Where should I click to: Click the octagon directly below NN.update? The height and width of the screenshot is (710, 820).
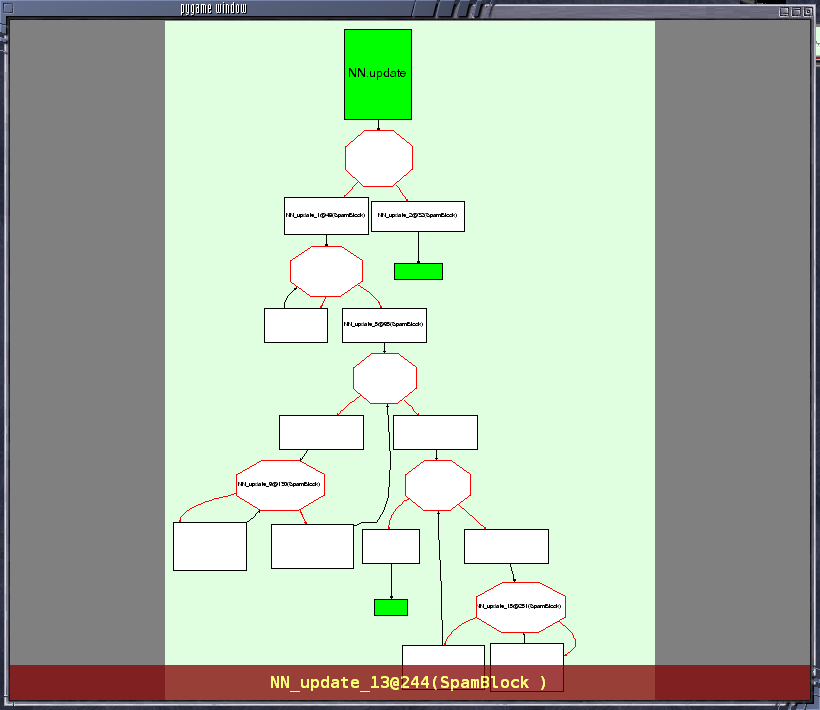click(x=379, y=158)
